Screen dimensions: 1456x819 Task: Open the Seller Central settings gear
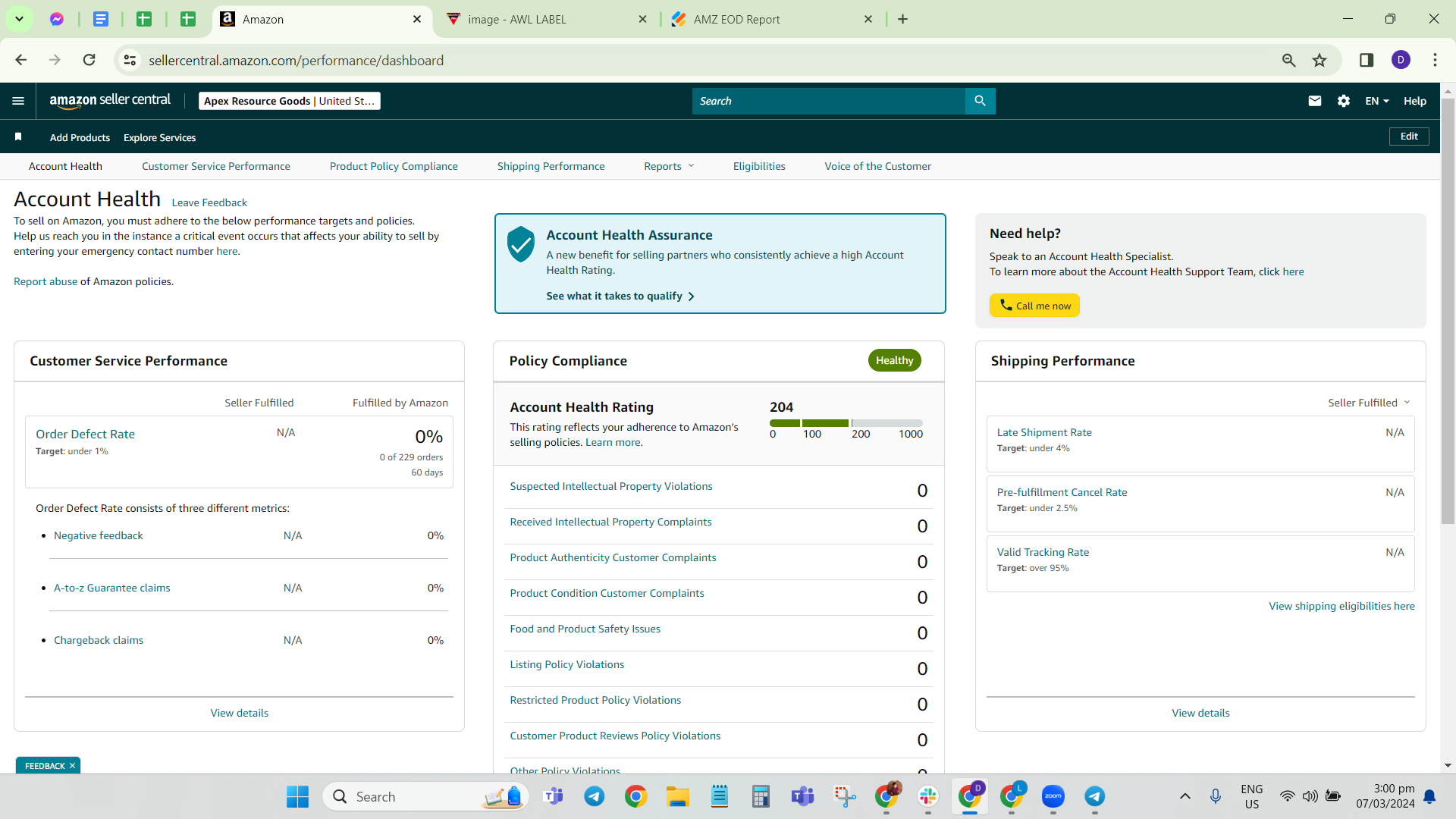pyautogui.click(x=1344, y=101)
